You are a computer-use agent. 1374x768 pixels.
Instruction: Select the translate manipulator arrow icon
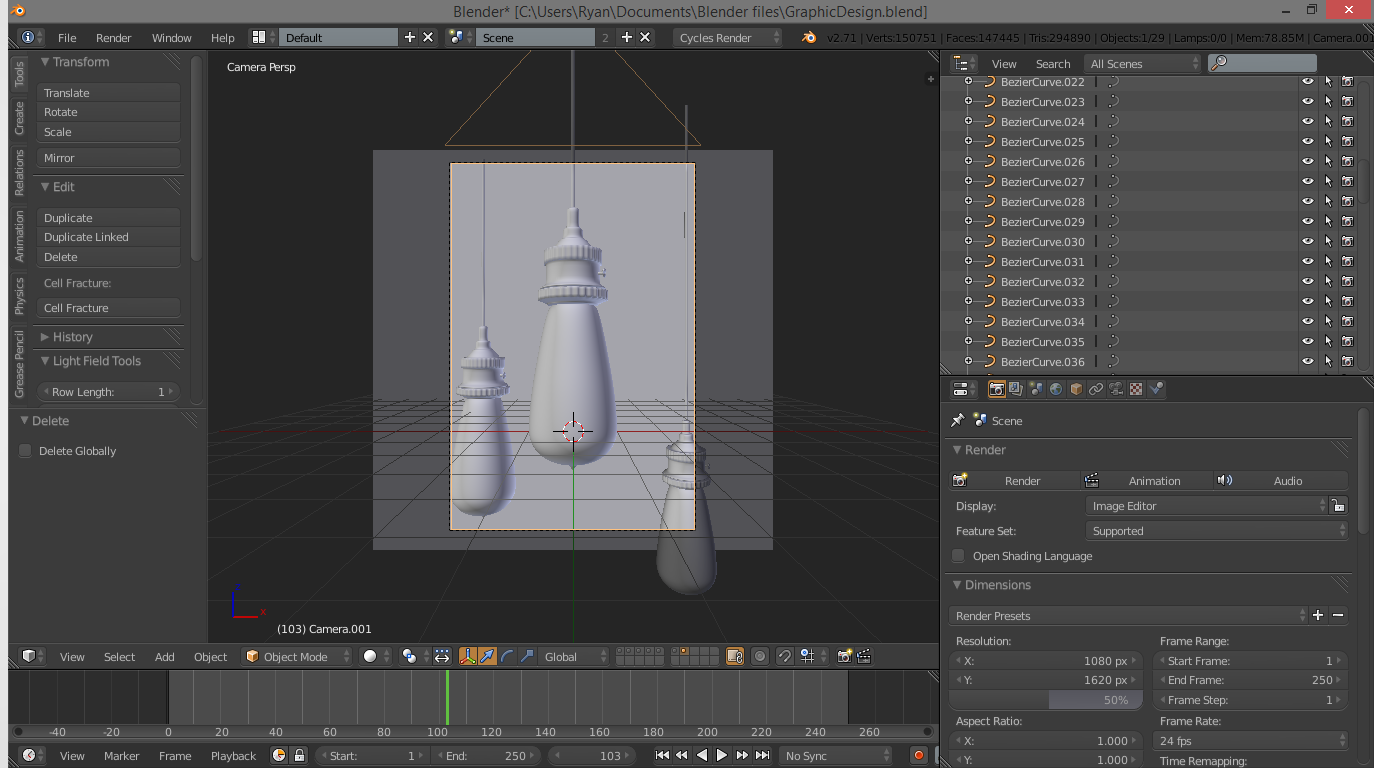click(x=487, y=656)
